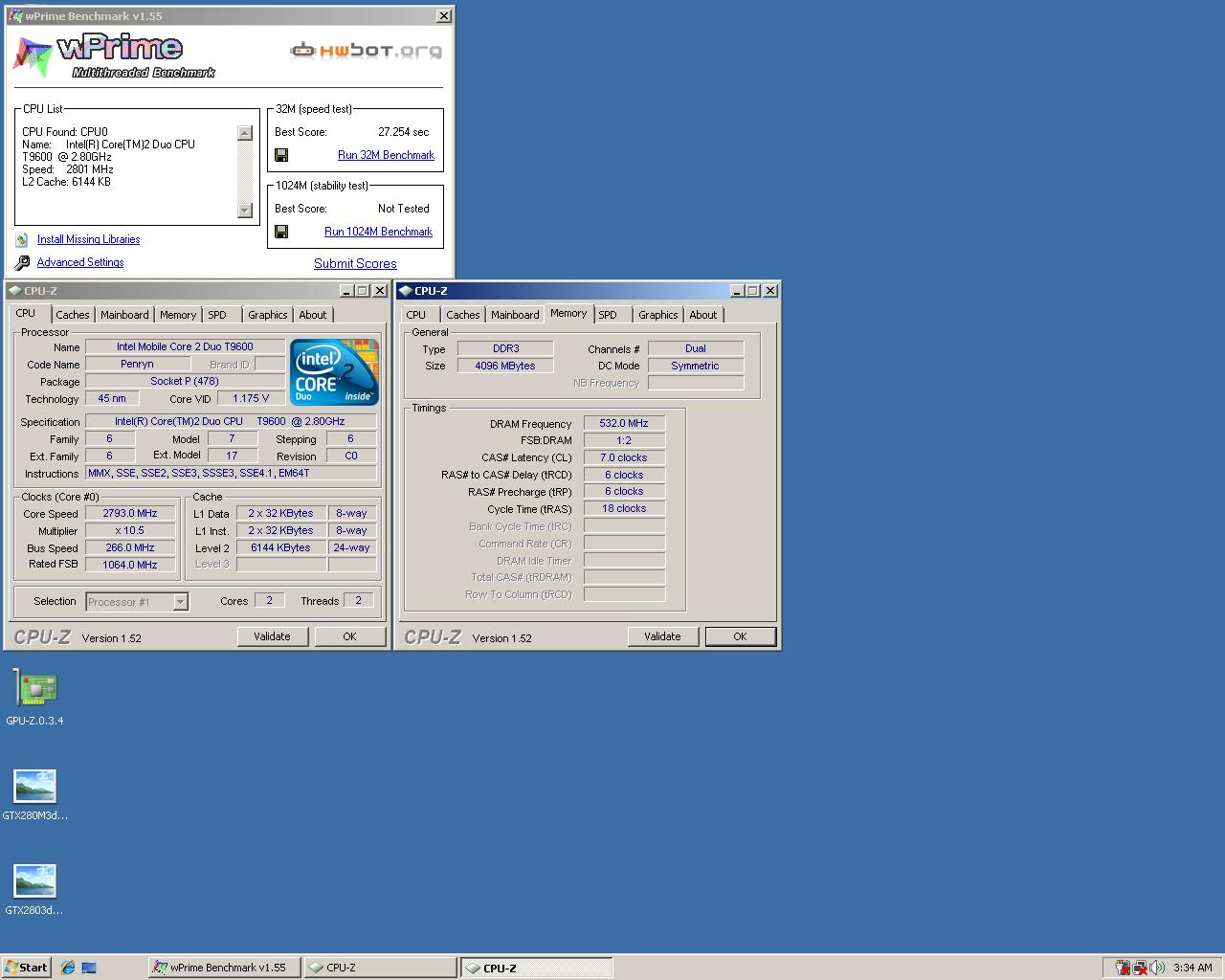The height and width of the screenshot is (980, 1225).
Task: Click the Core VID value '1.175 V'
Action: click(251, 398)
